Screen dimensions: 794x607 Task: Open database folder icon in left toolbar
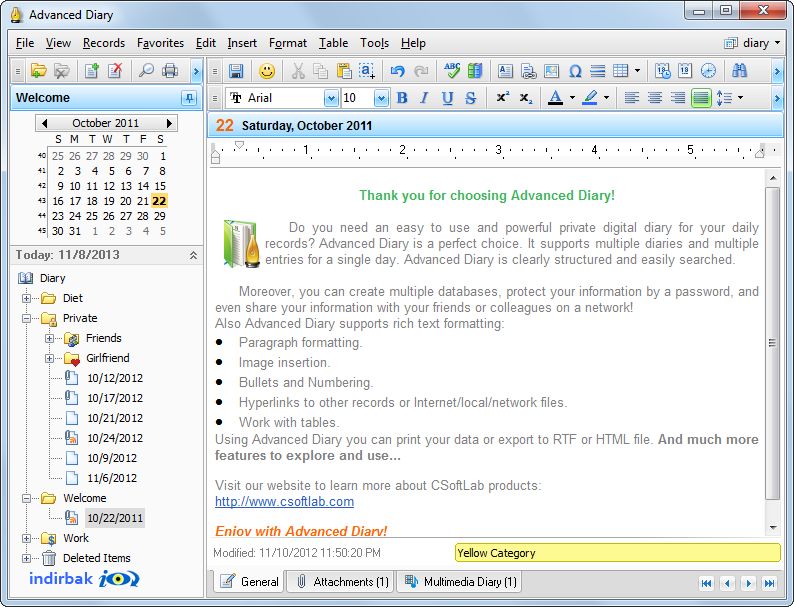point(38,71)
